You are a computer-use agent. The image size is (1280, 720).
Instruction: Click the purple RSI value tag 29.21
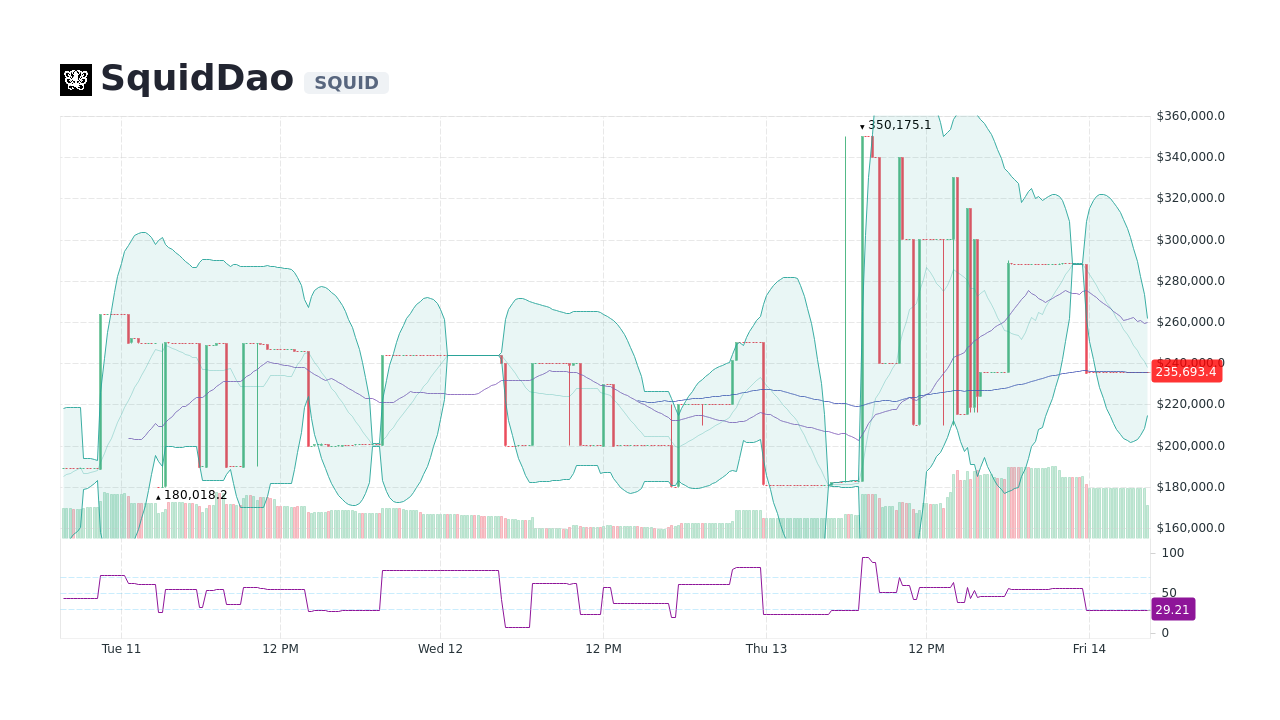(1172, 609)
